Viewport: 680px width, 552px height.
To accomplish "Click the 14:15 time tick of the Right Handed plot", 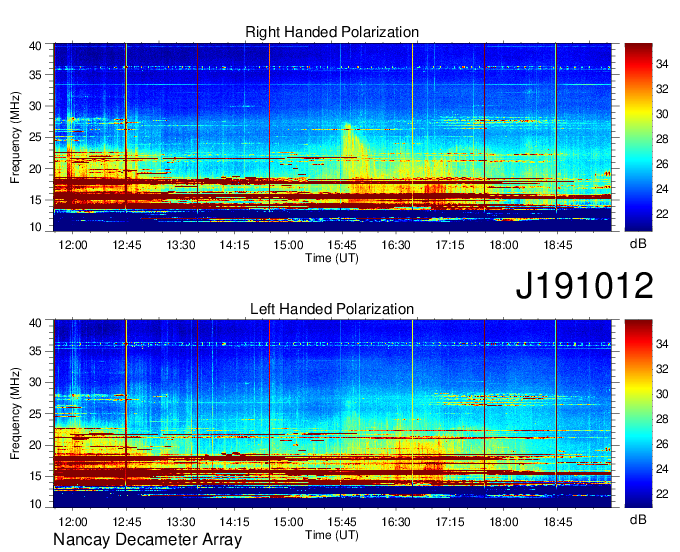I will click(x=235, y=245).
